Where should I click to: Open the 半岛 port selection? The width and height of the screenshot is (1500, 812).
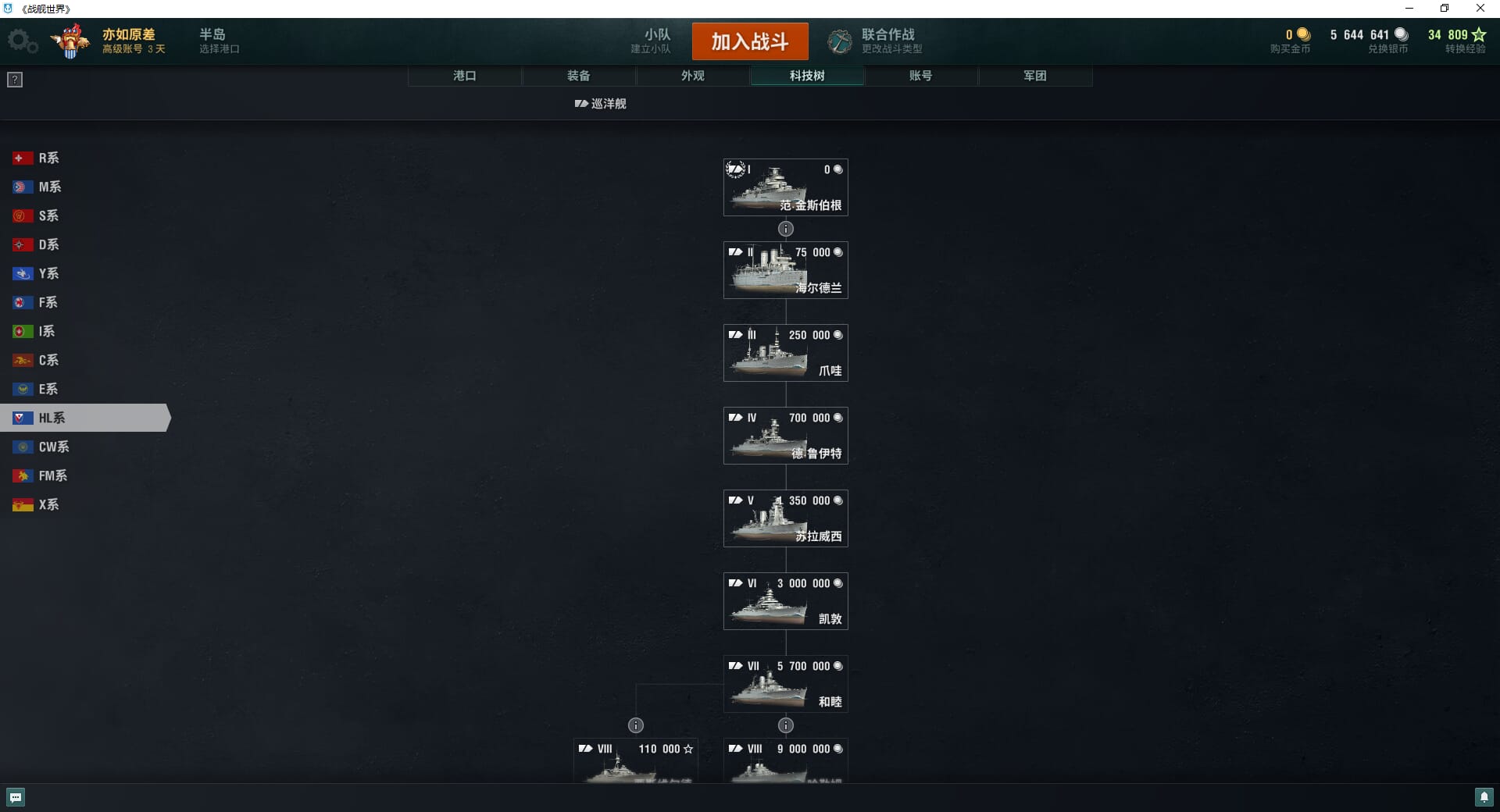coord(220,41)
